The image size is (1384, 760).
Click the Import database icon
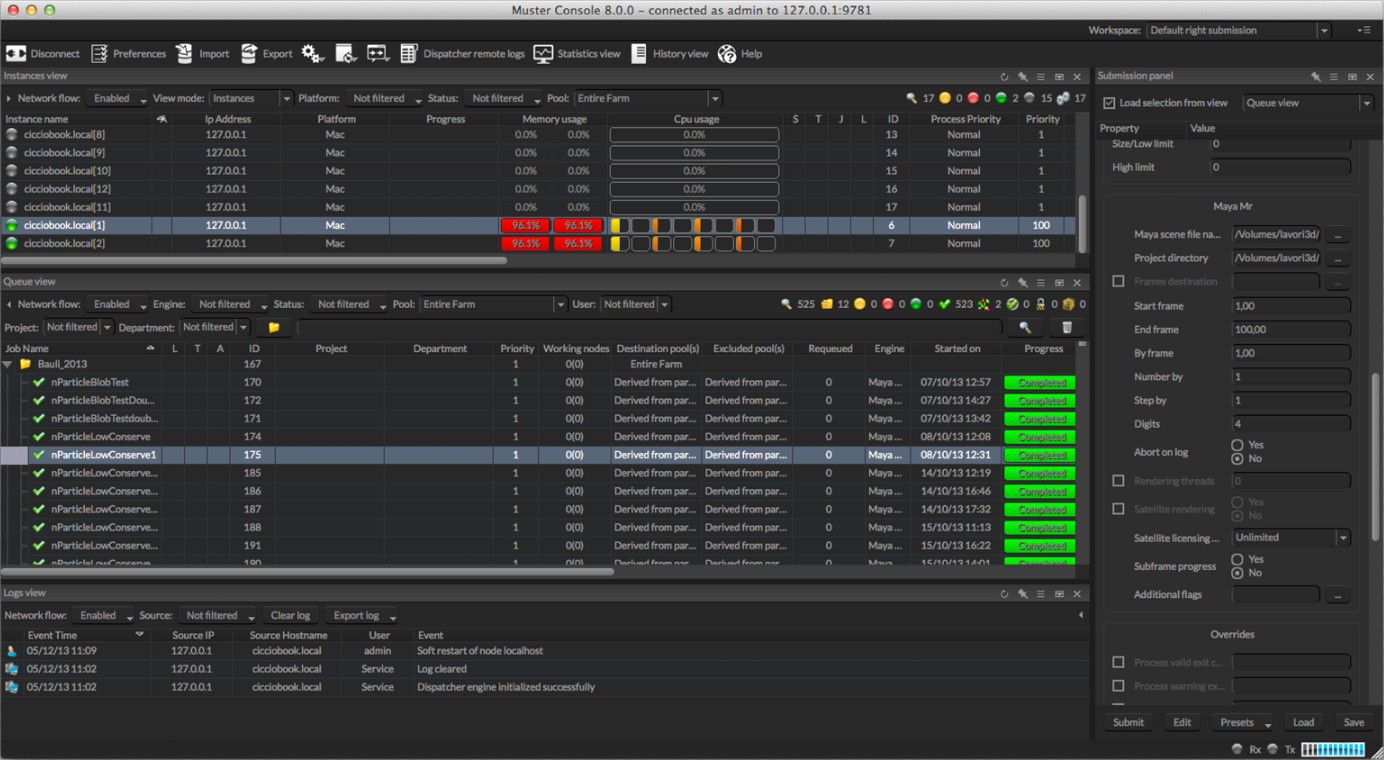[x=185, y=54]
